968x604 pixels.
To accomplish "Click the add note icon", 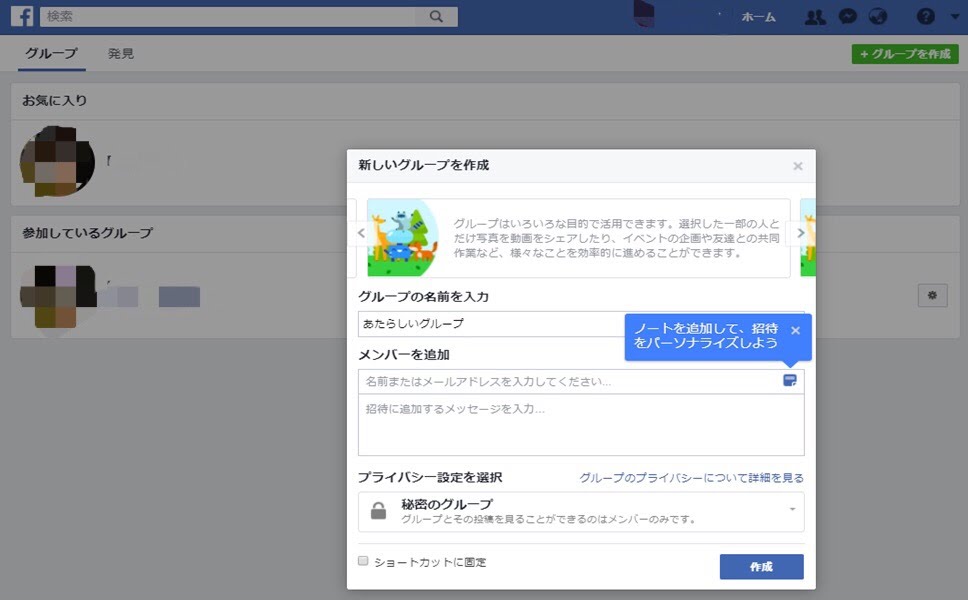I will pos(790,380).
